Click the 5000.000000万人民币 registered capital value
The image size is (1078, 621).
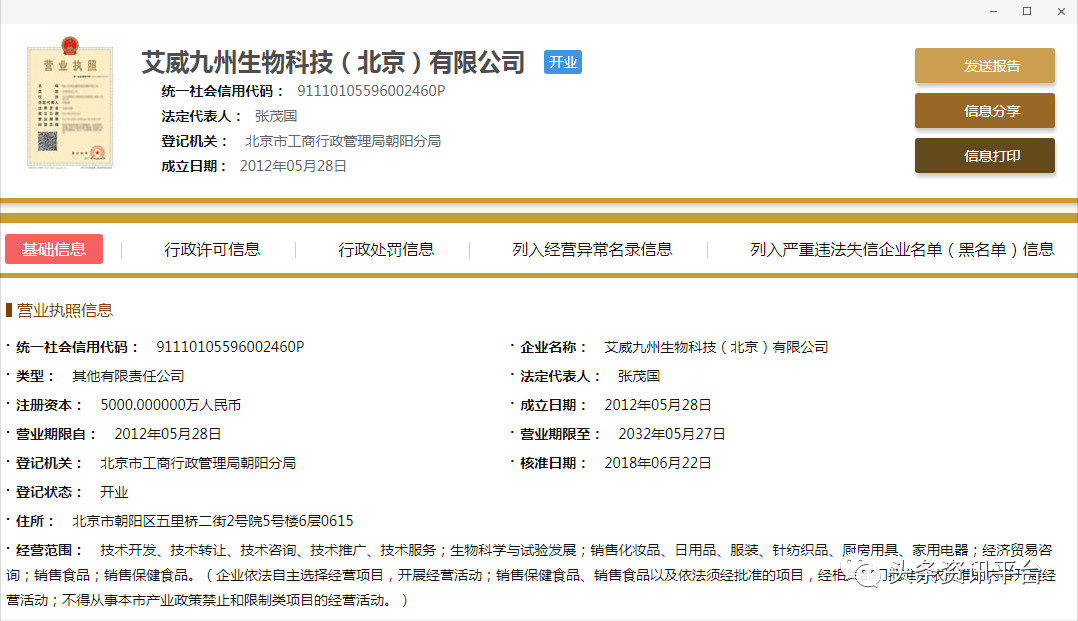pyautogui.click(x=171, y=405)
